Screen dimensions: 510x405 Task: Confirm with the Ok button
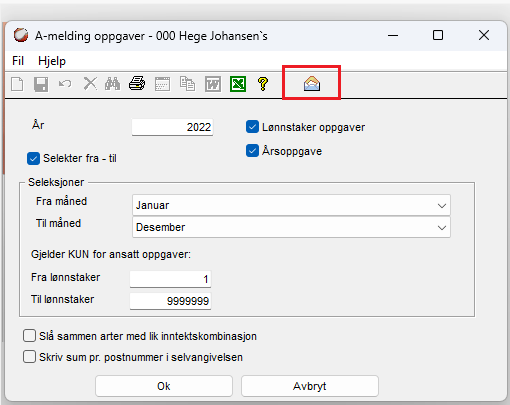(164, 386)
